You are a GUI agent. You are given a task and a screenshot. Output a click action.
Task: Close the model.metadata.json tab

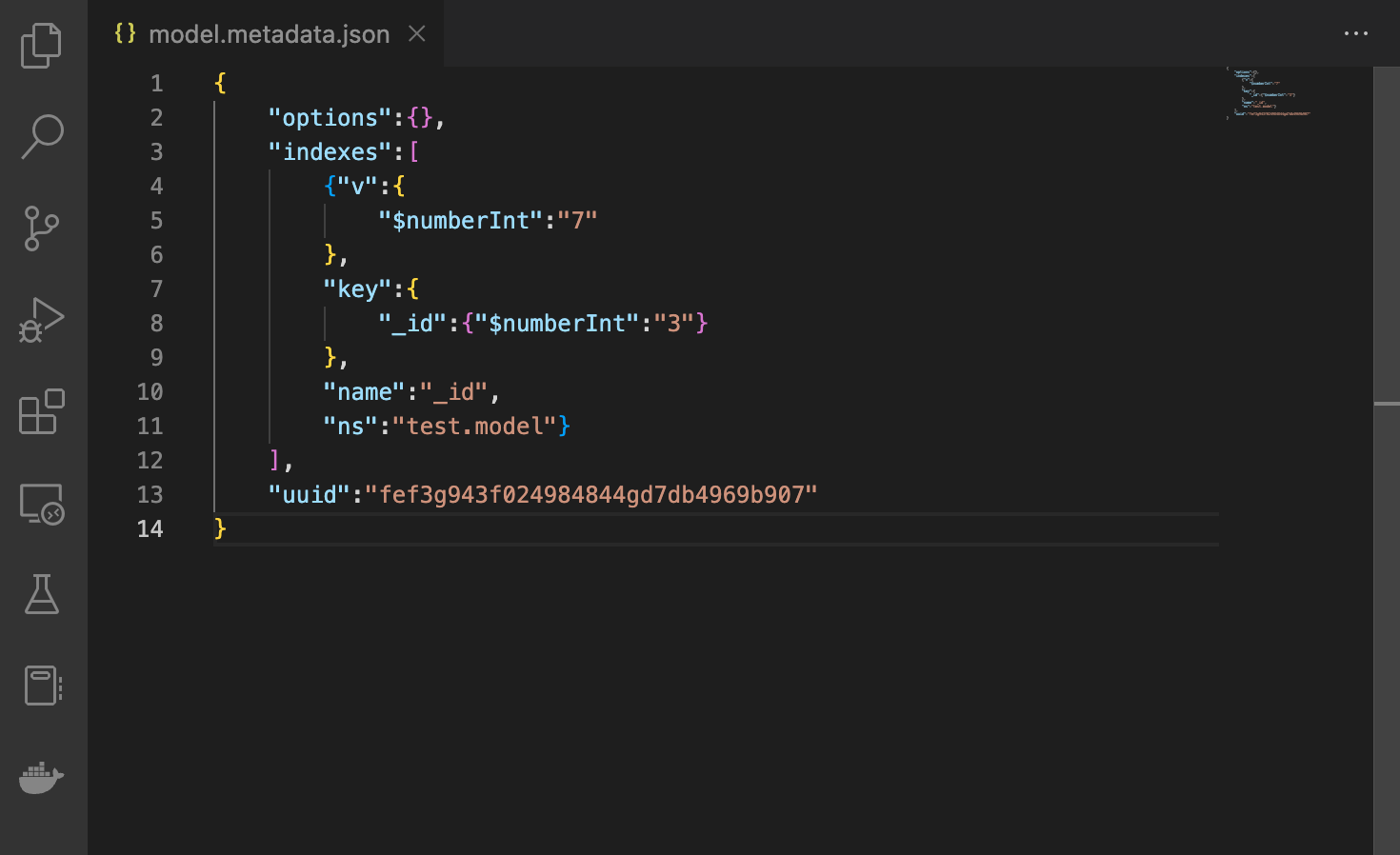[x=416, y=33]
